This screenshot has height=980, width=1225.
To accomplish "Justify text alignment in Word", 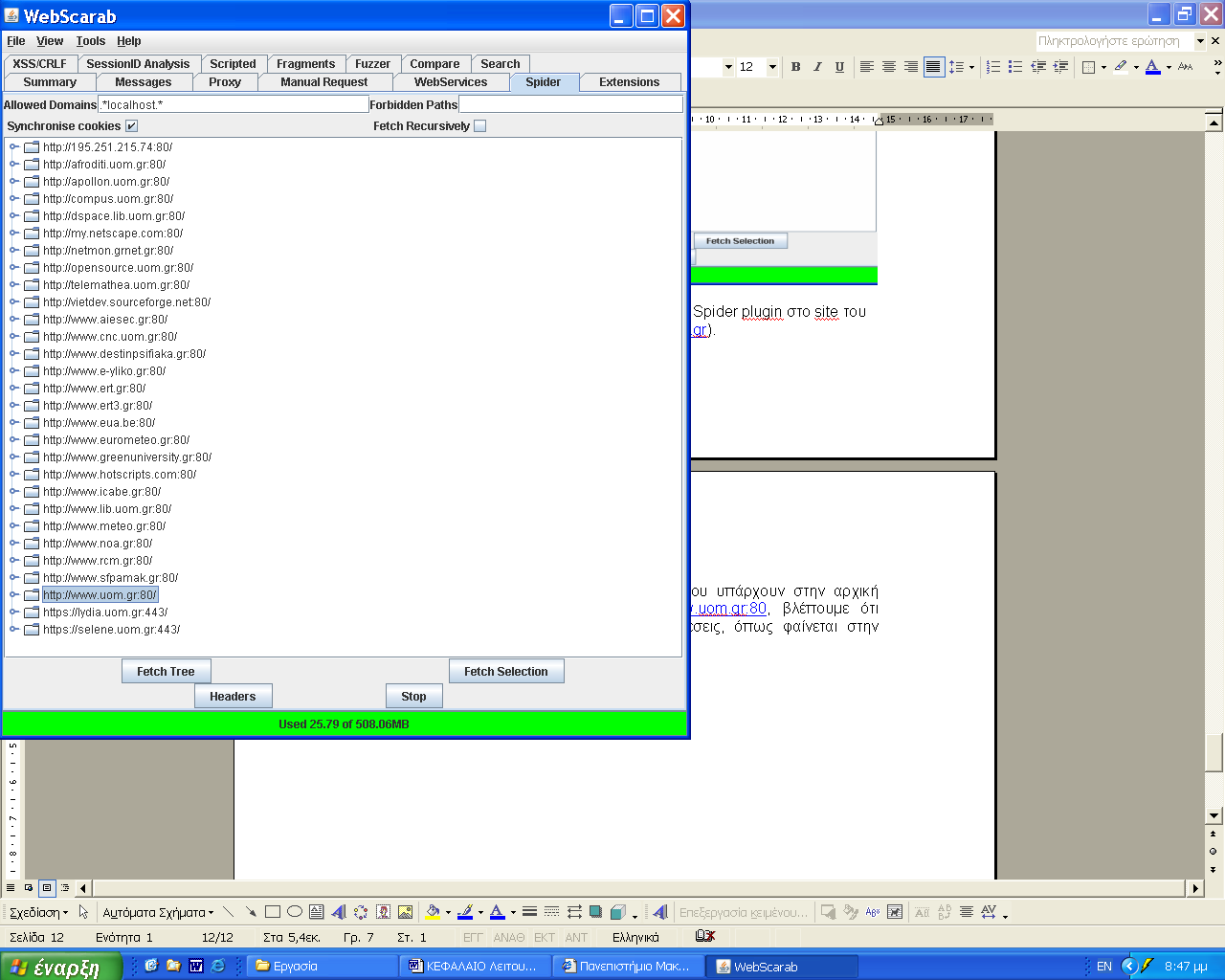I will 933,67.
